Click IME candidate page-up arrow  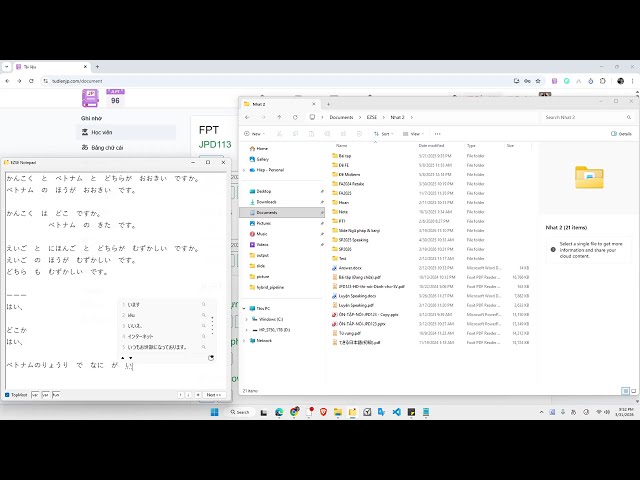click(123, 358)
